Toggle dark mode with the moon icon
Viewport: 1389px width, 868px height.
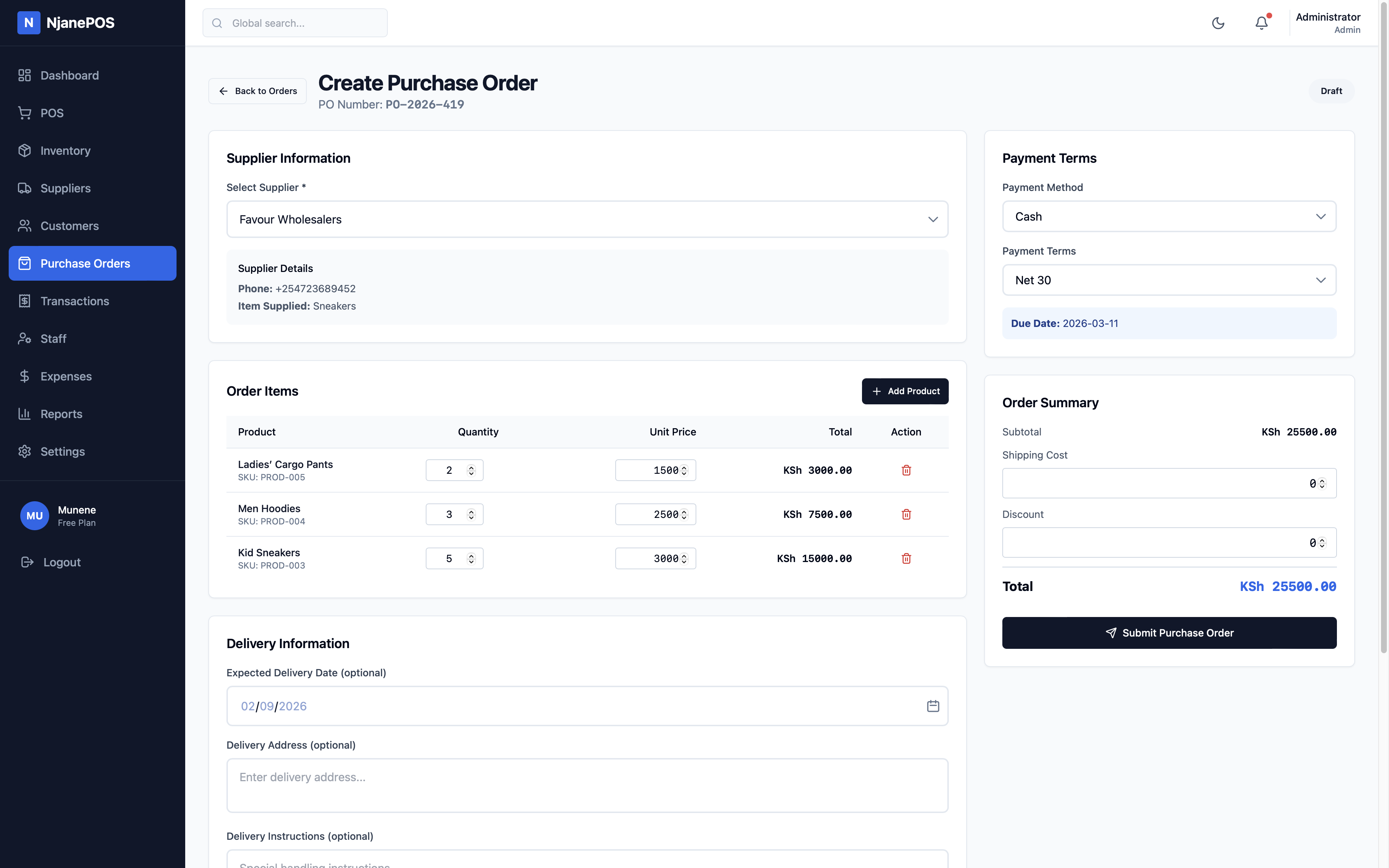coord(1219,23)
